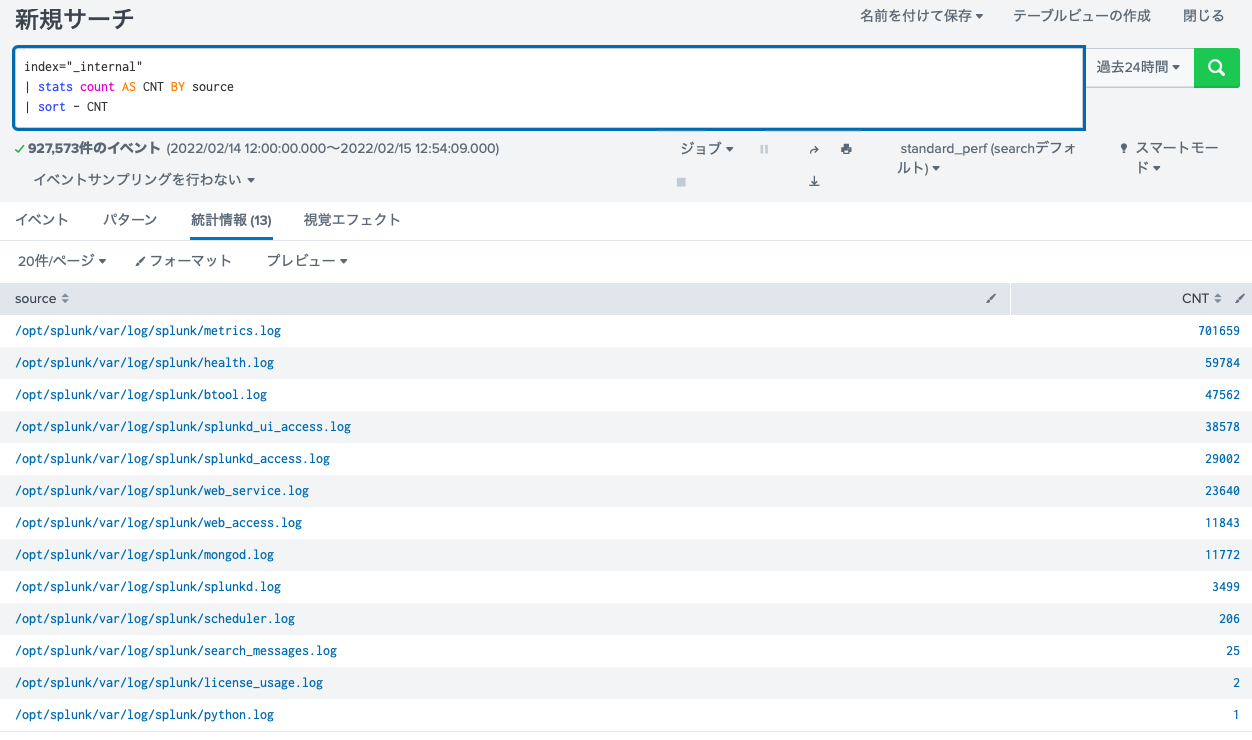
Task: Switch to the パターン tab
Action: [x=130, y=219]
